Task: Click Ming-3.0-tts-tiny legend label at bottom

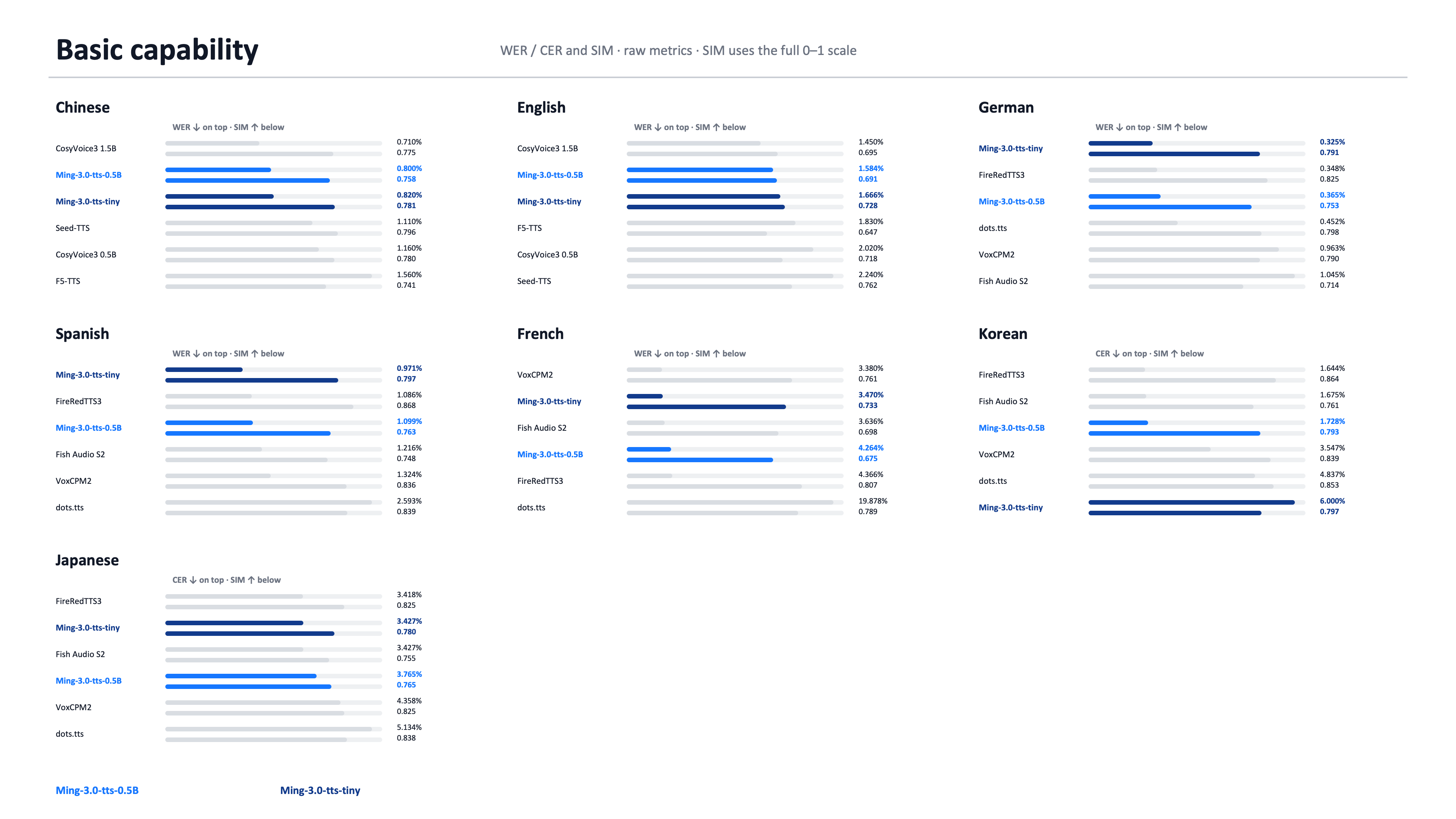Action: pyautogui.click(x=320, y=790)
